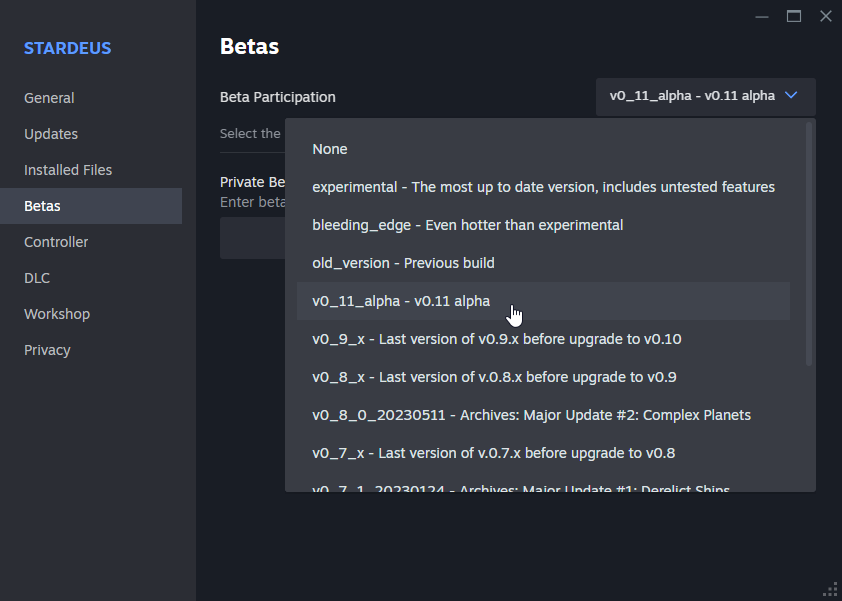This screenshot has width=842, height=601.
Task: Close the Stardeus properties window
Action: coord(825,16)
